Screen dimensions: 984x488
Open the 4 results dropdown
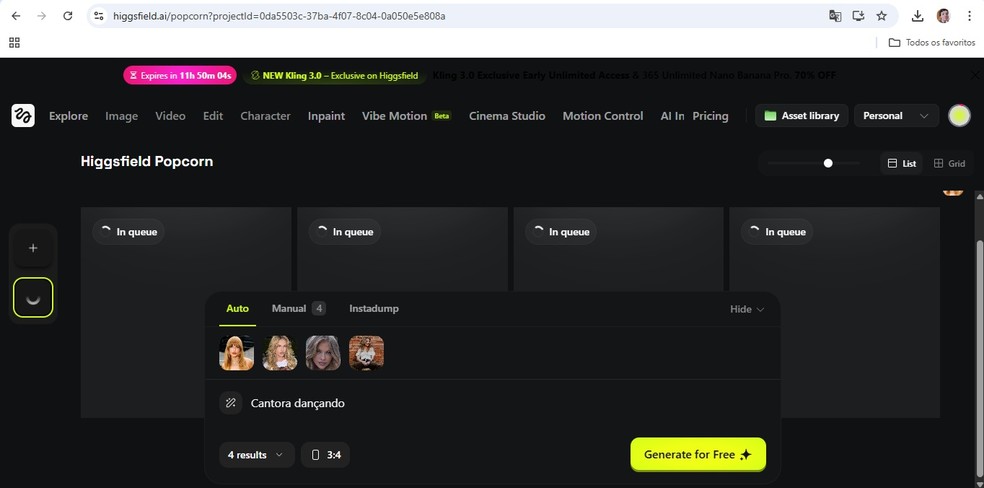click(257, 455)
